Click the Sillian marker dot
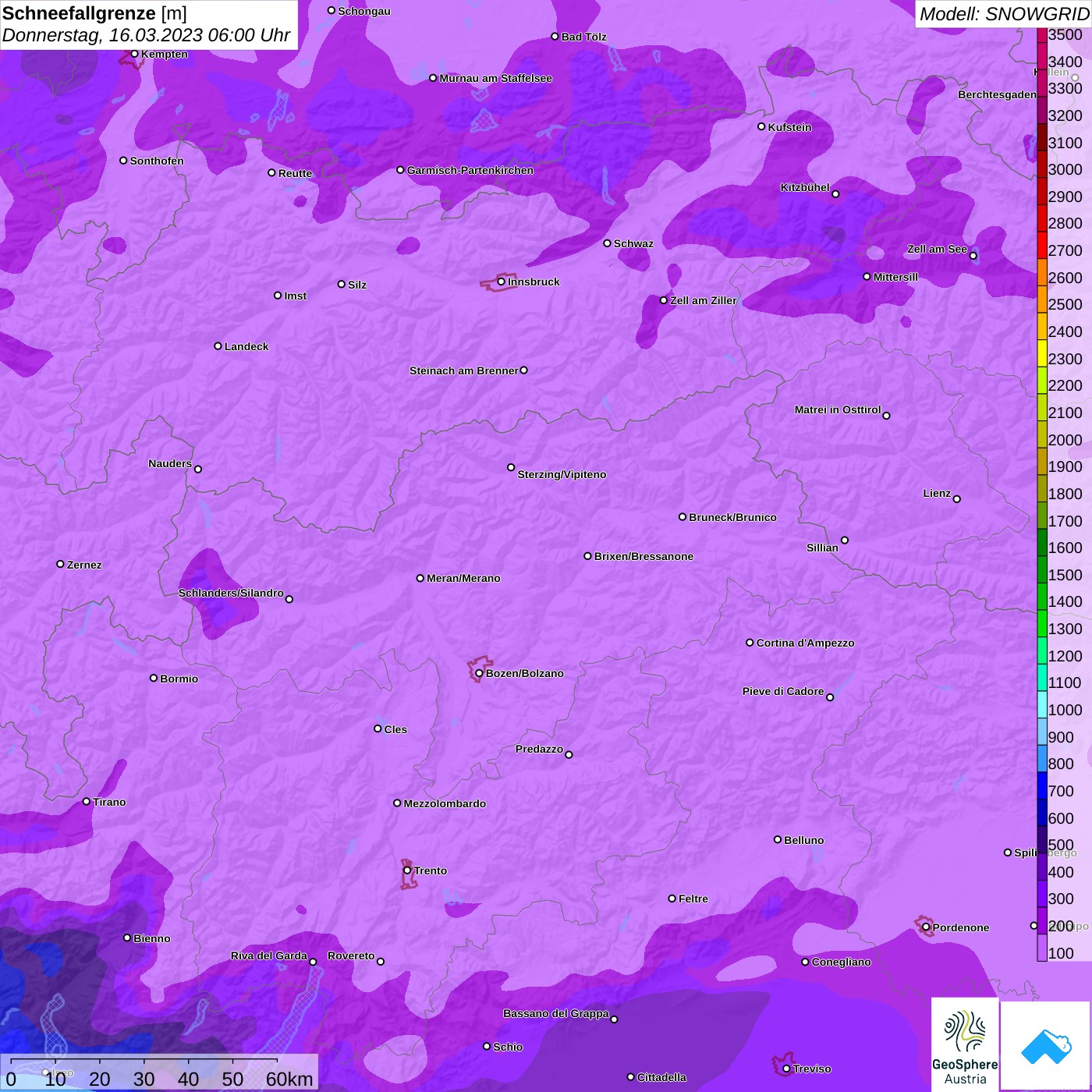This screenshot has height=1092, width=1092. tap(845, 540)
